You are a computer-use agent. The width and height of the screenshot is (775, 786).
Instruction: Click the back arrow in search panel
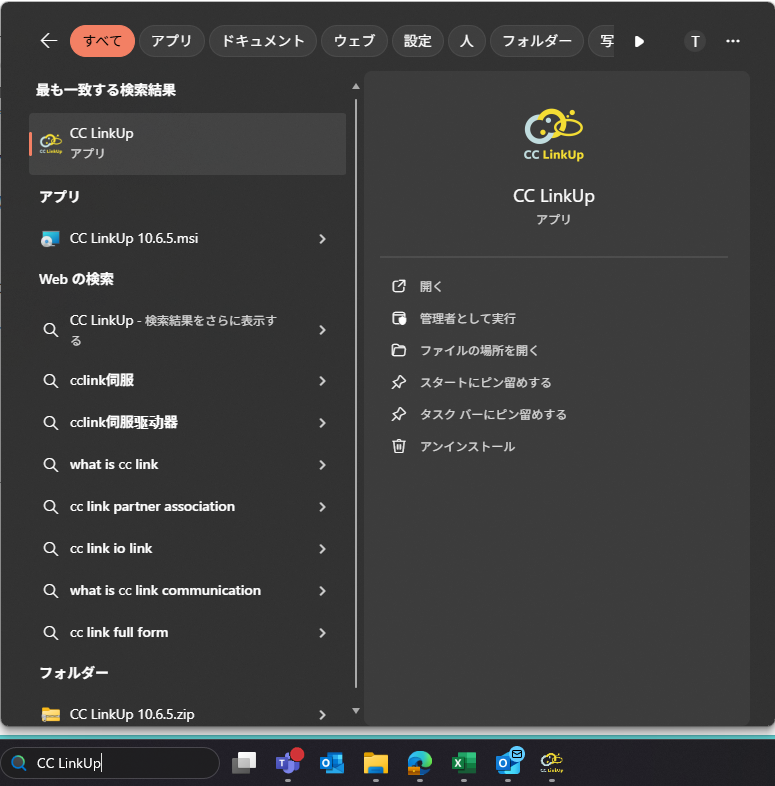(49, 41)
